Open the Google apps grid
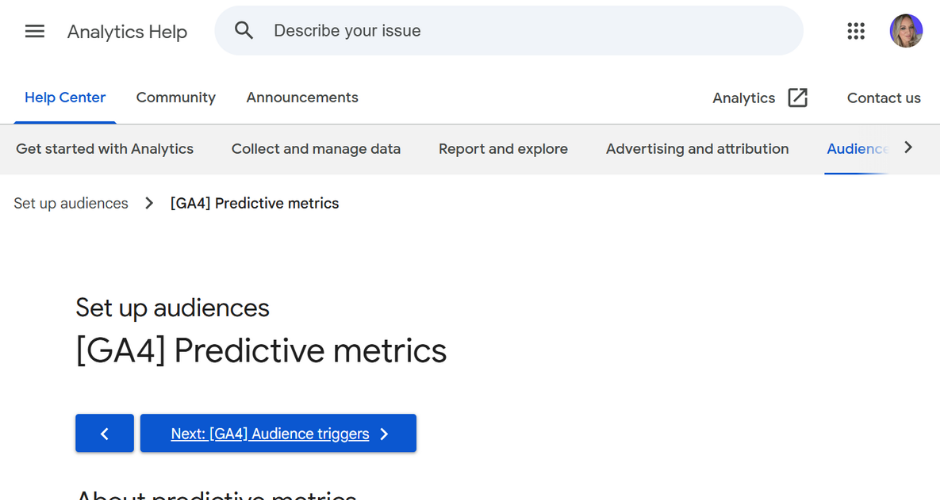940x500 pixels. (856, 31)
